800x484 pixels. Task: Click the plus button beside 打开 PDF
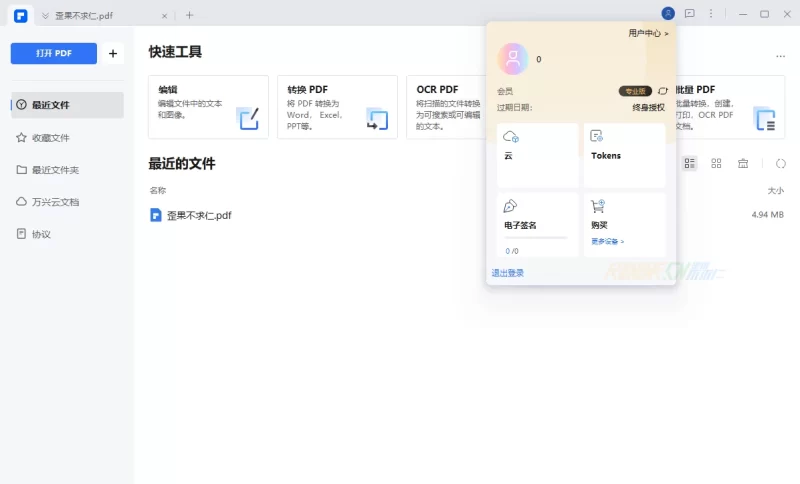click(x=113, y=54)
